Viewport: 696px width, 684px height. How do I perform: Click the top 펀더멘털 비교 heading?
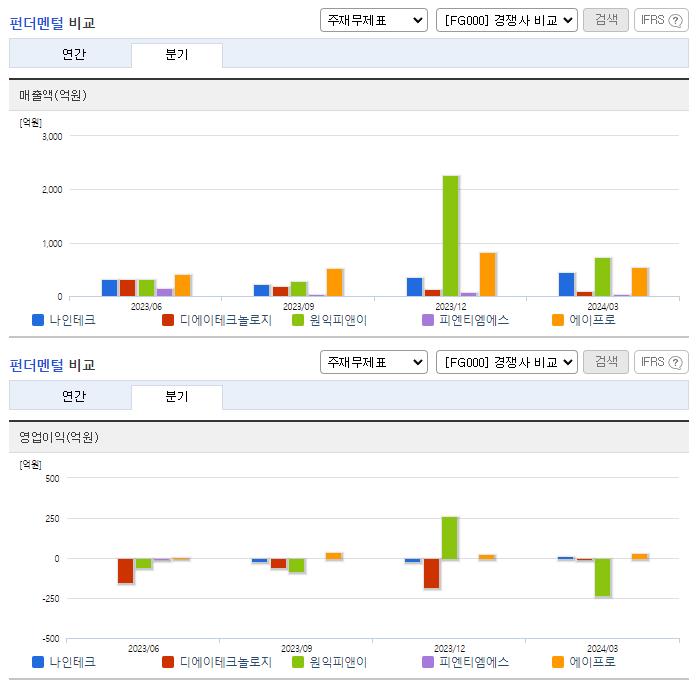[52, 23]
